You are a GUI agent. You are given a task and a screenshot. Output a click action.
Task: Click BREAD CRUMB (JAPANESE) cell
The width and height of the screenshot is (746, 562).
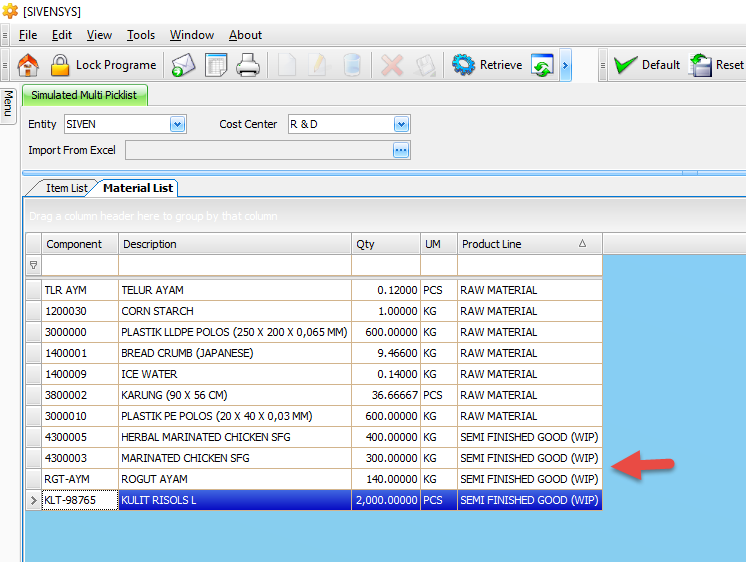pyautogui.click(x=235, y=353)
